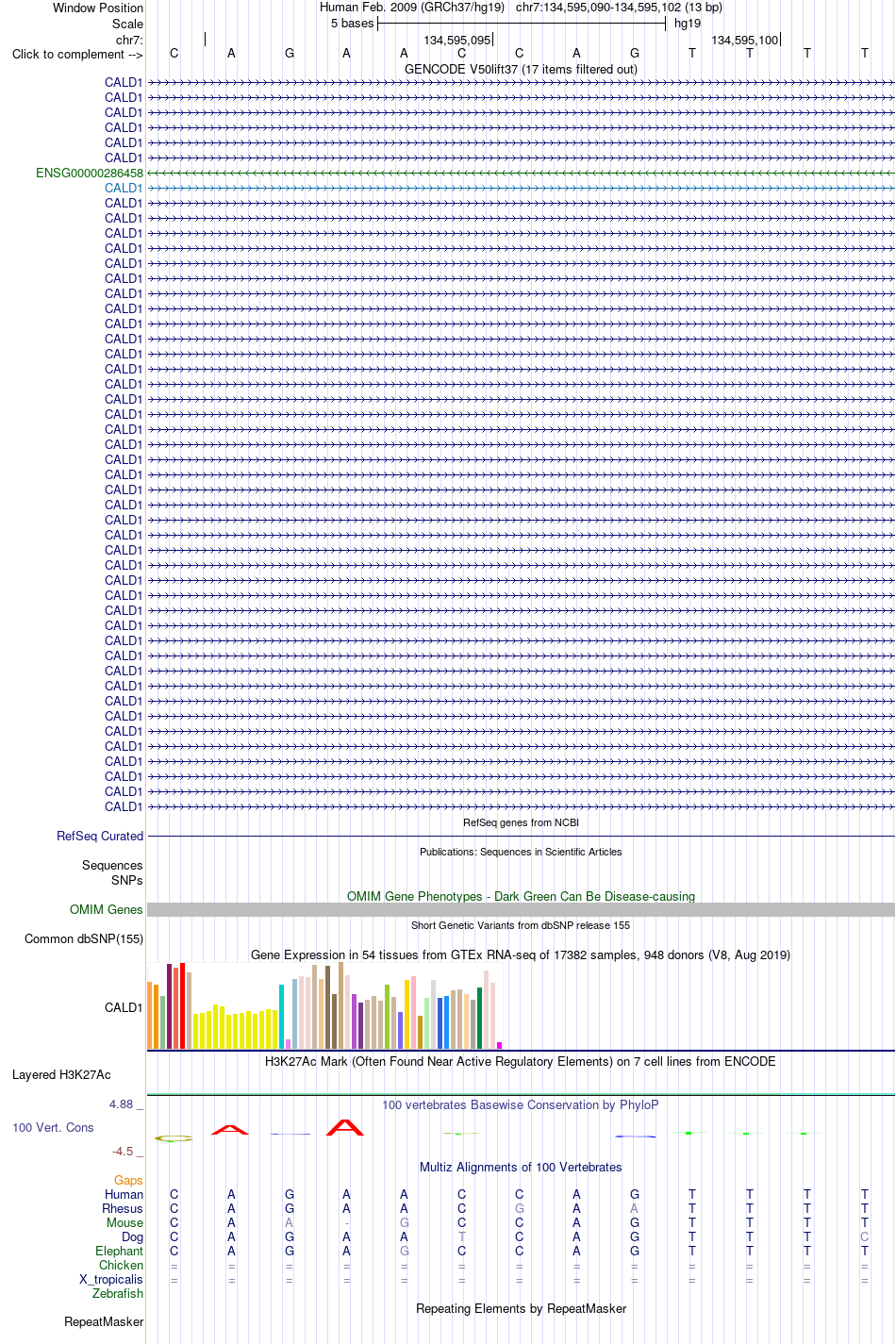Click the hg19 label next to scale bar

(688, 24)
